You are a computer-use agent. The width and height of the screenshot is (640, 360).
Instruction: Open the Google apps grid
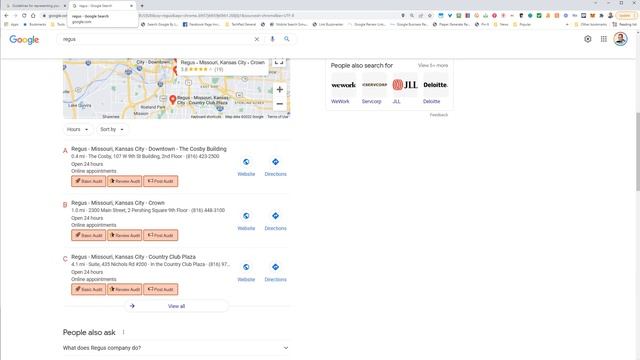point(604,39)
